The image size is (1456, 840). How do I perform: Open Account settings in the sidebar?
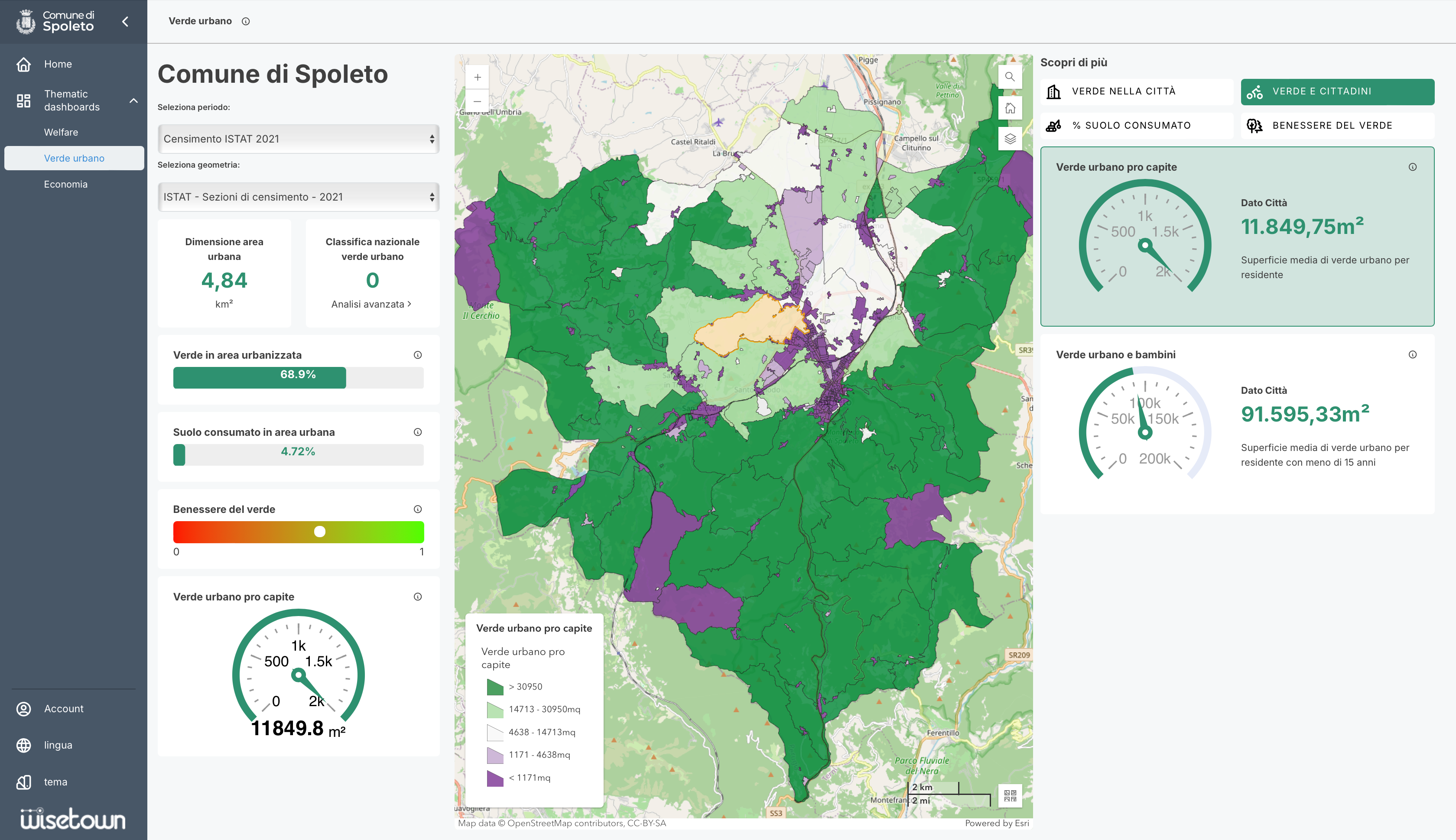[63, 708]
